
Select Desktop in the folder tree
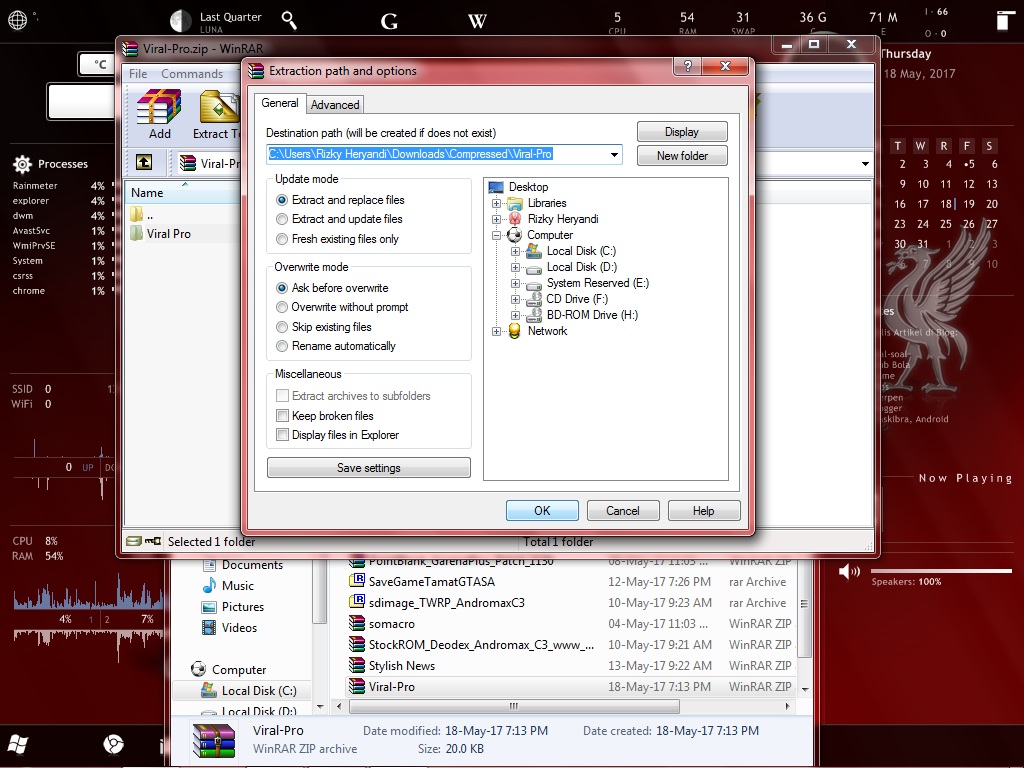point(519,187)
